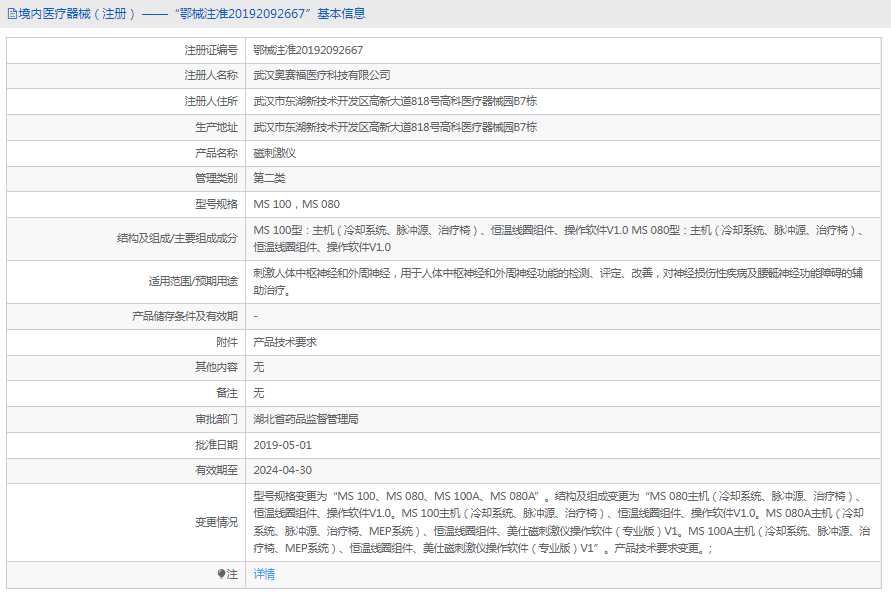The image size is (891, 592).
Task: Select product name 磁刺激仪
Action: click(x=274, y=153)
